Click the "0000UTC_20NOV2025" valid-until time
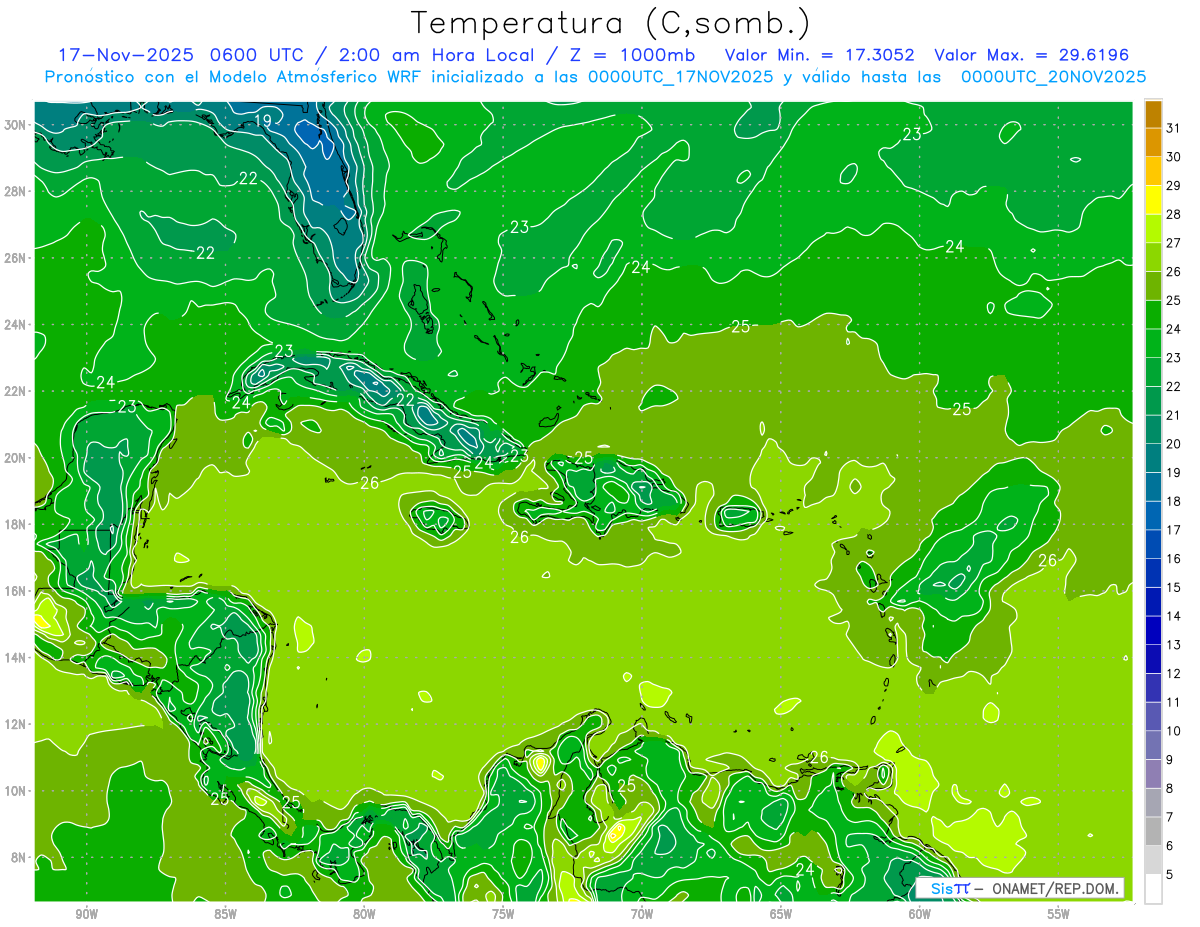The image size is (1200, 927). (x=1053, y=77)
